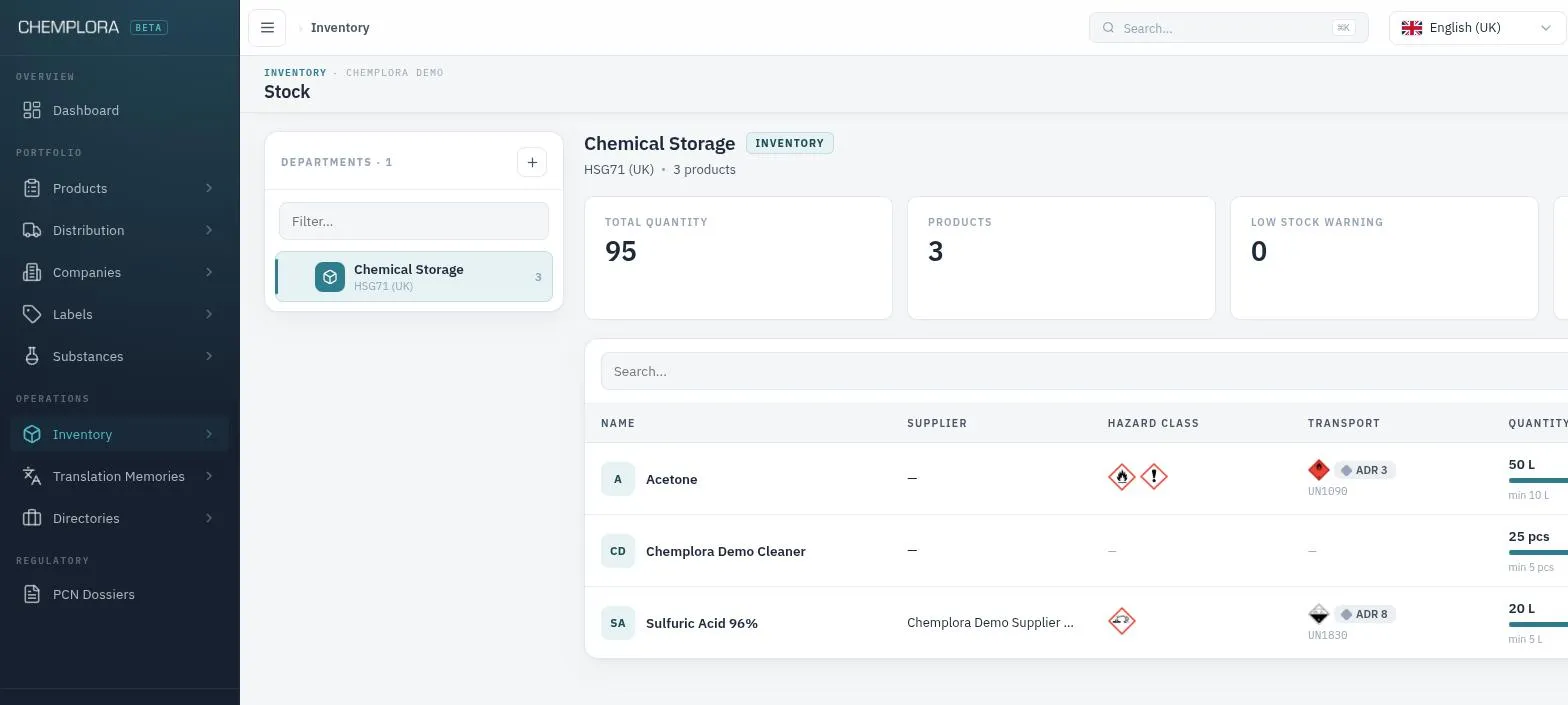1568x705 pixels.
Task: Click 'Chemplora Demo Supplier ...' cell
Action: (x=990, y=622)
